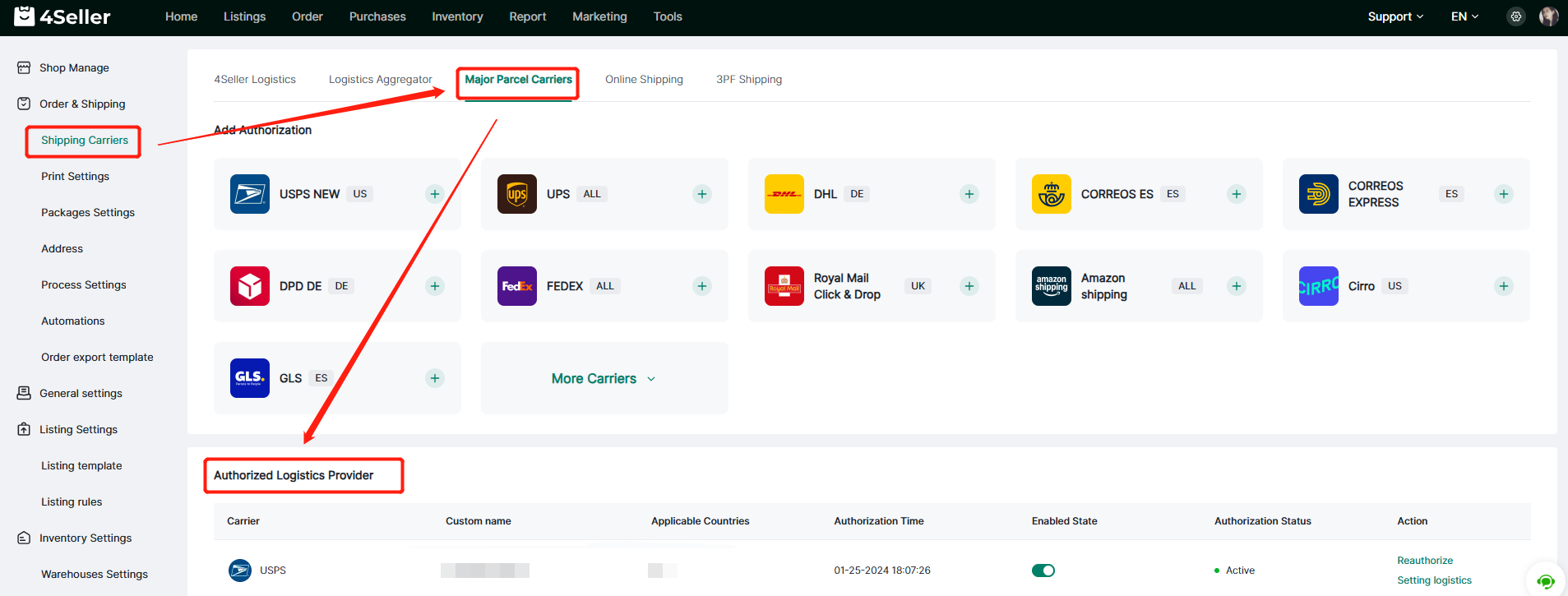
Task: Open the user profile avatar
Action: (1549, 16)
